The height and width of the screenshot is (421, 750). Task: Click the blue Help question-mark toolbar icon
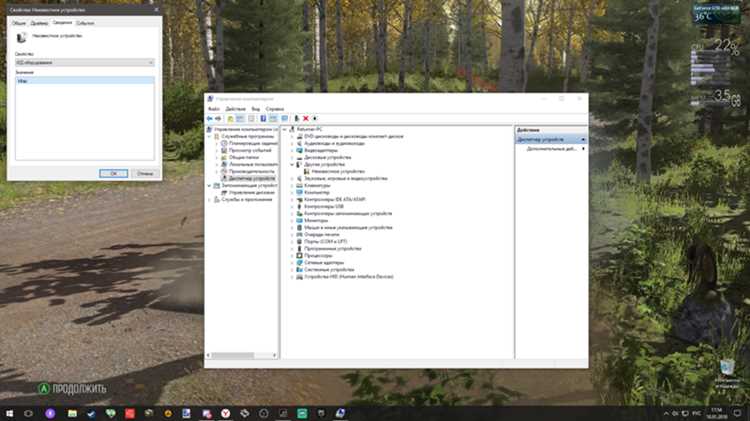[x=263, y=119]
